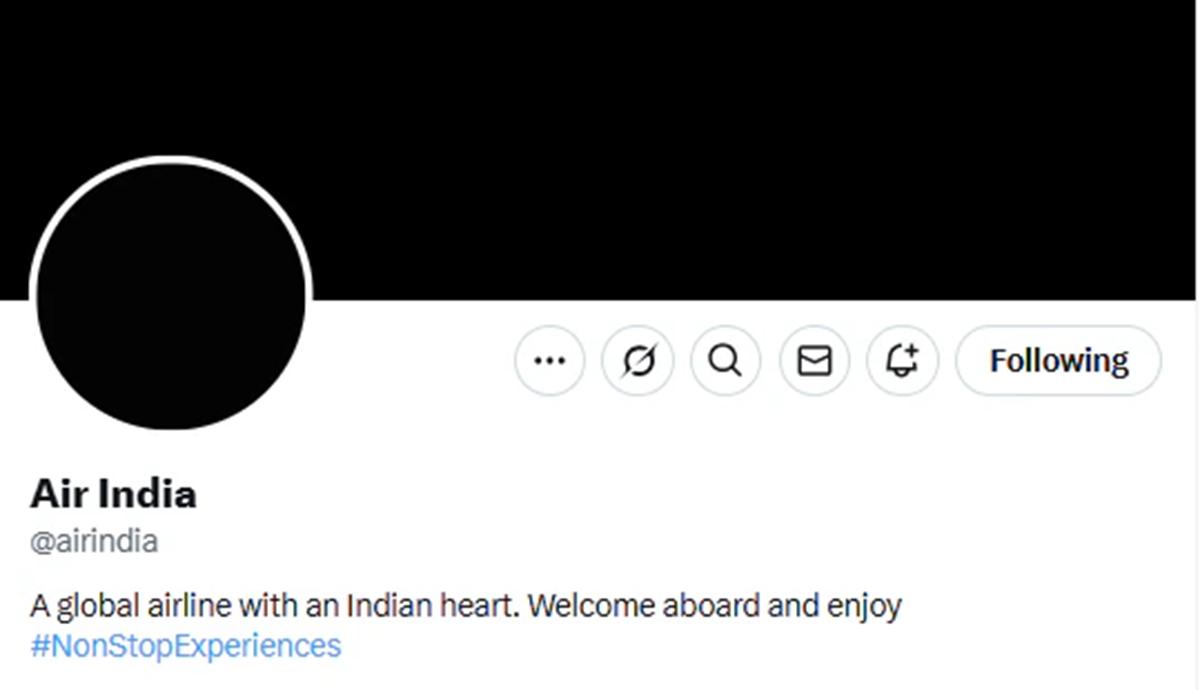Launch Grok analysis from slashed-circle icon
The image size is (1200, 690).
pyautogui.click(x=638, y=360)
